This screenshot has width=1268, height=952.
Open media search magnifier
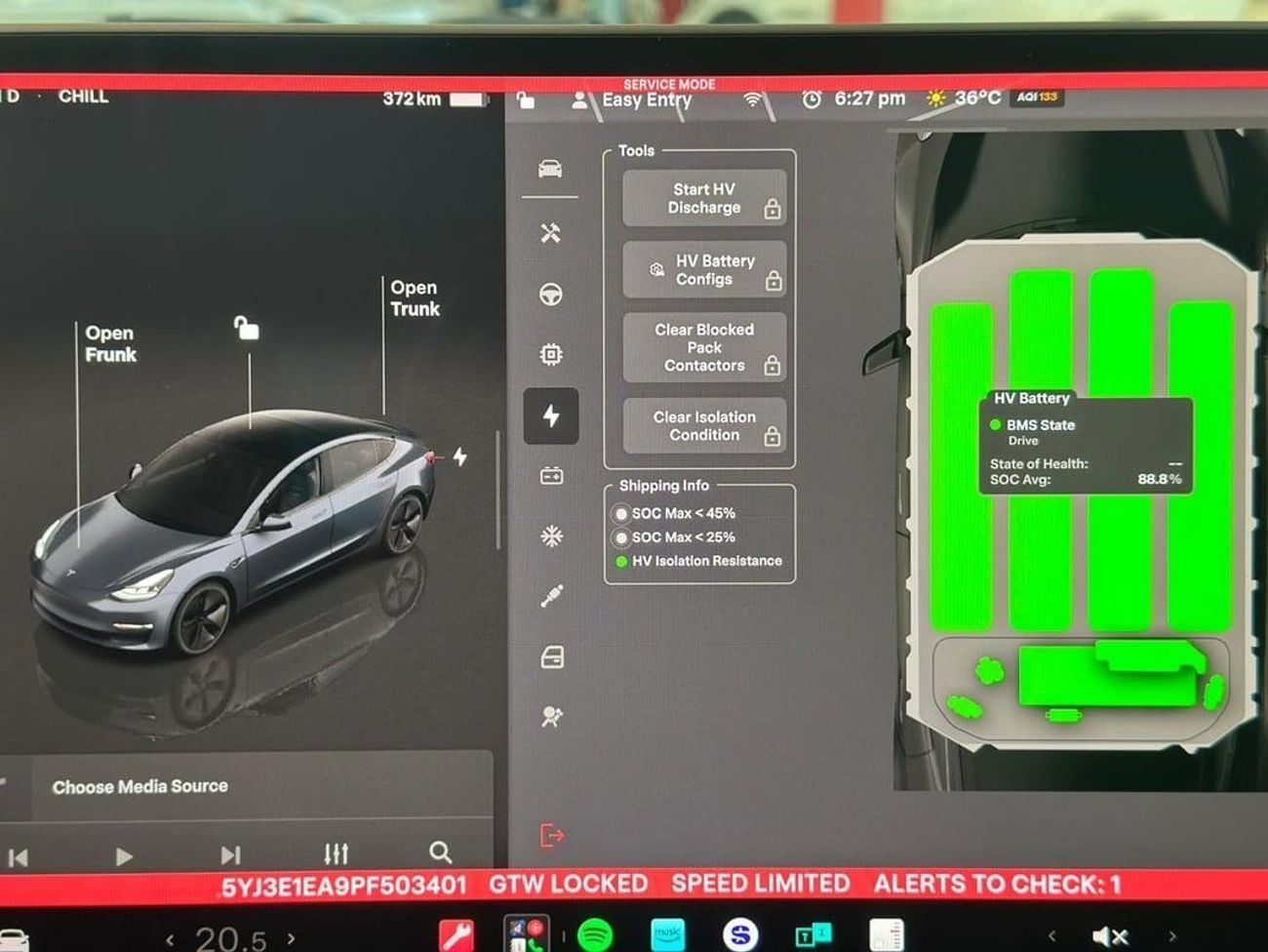click(441, 853)
